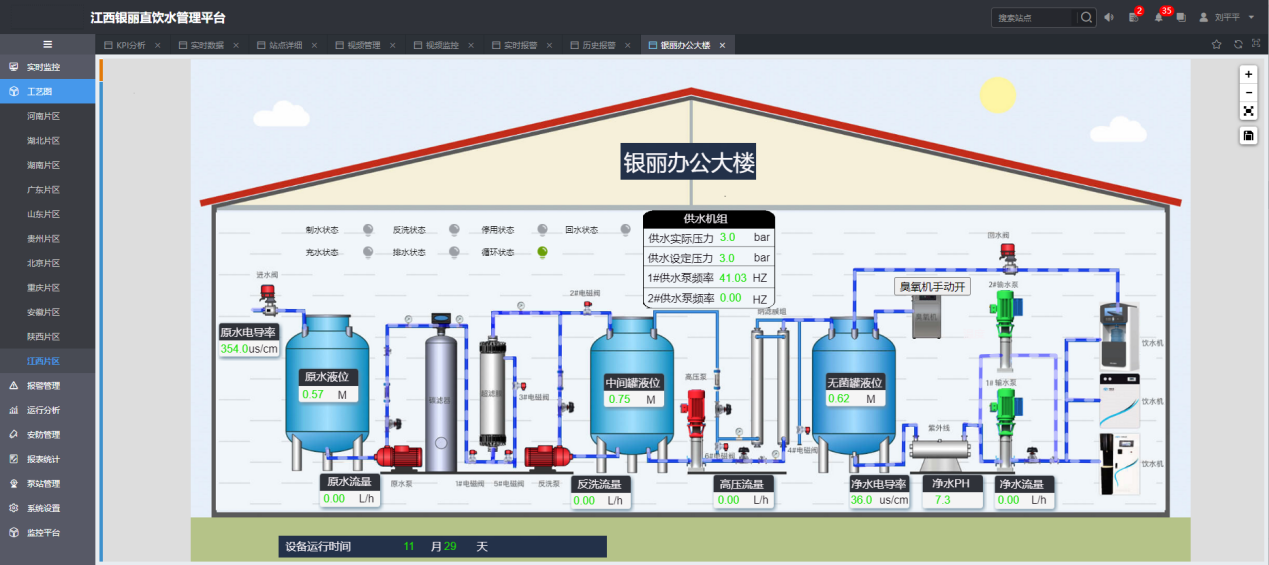The height and width of the screenshot is (565, 1269).
Task: Favorite this page with the star icon
Action: tap(1217, 44)
